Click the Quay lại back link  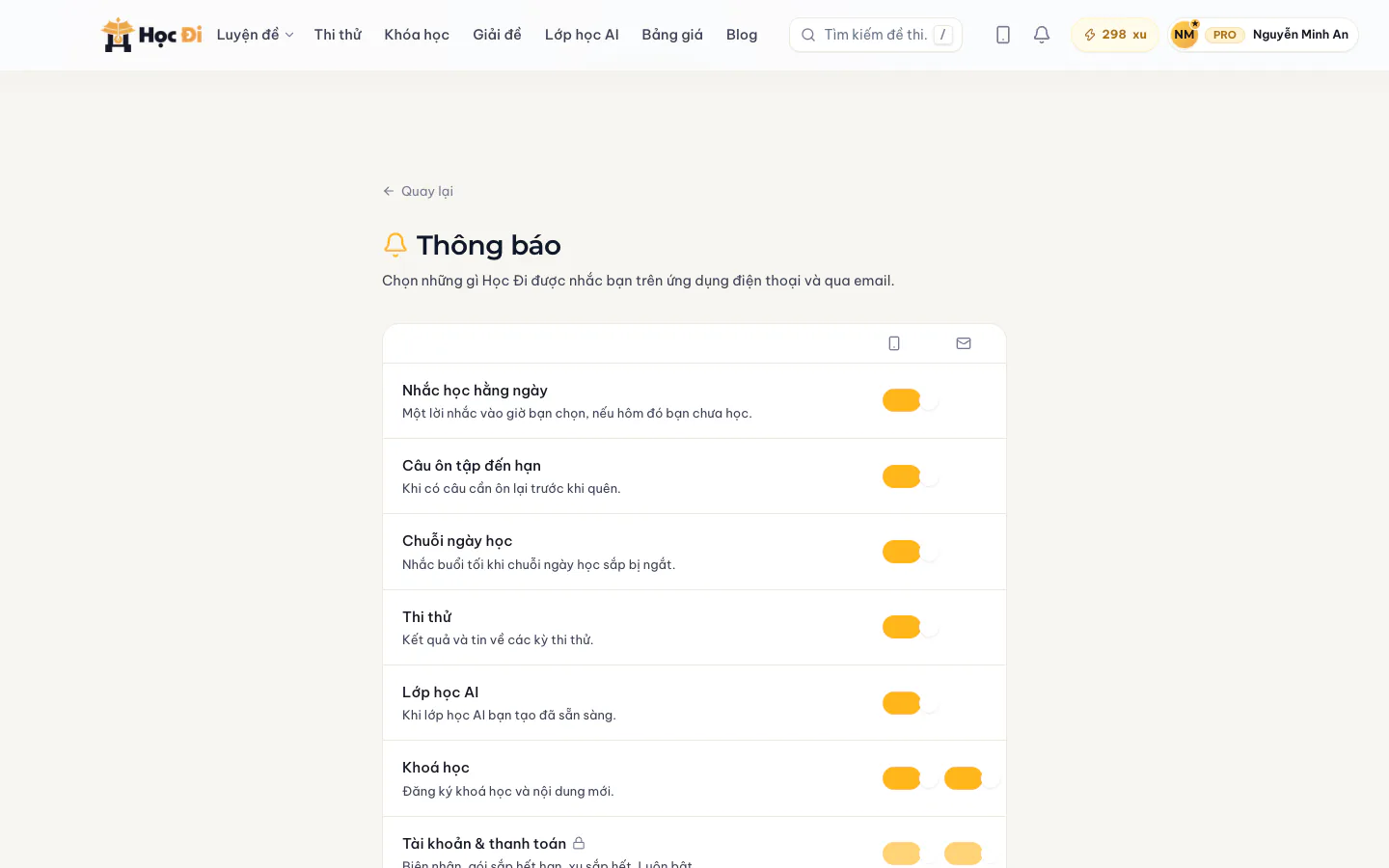[x=418, y=191]
